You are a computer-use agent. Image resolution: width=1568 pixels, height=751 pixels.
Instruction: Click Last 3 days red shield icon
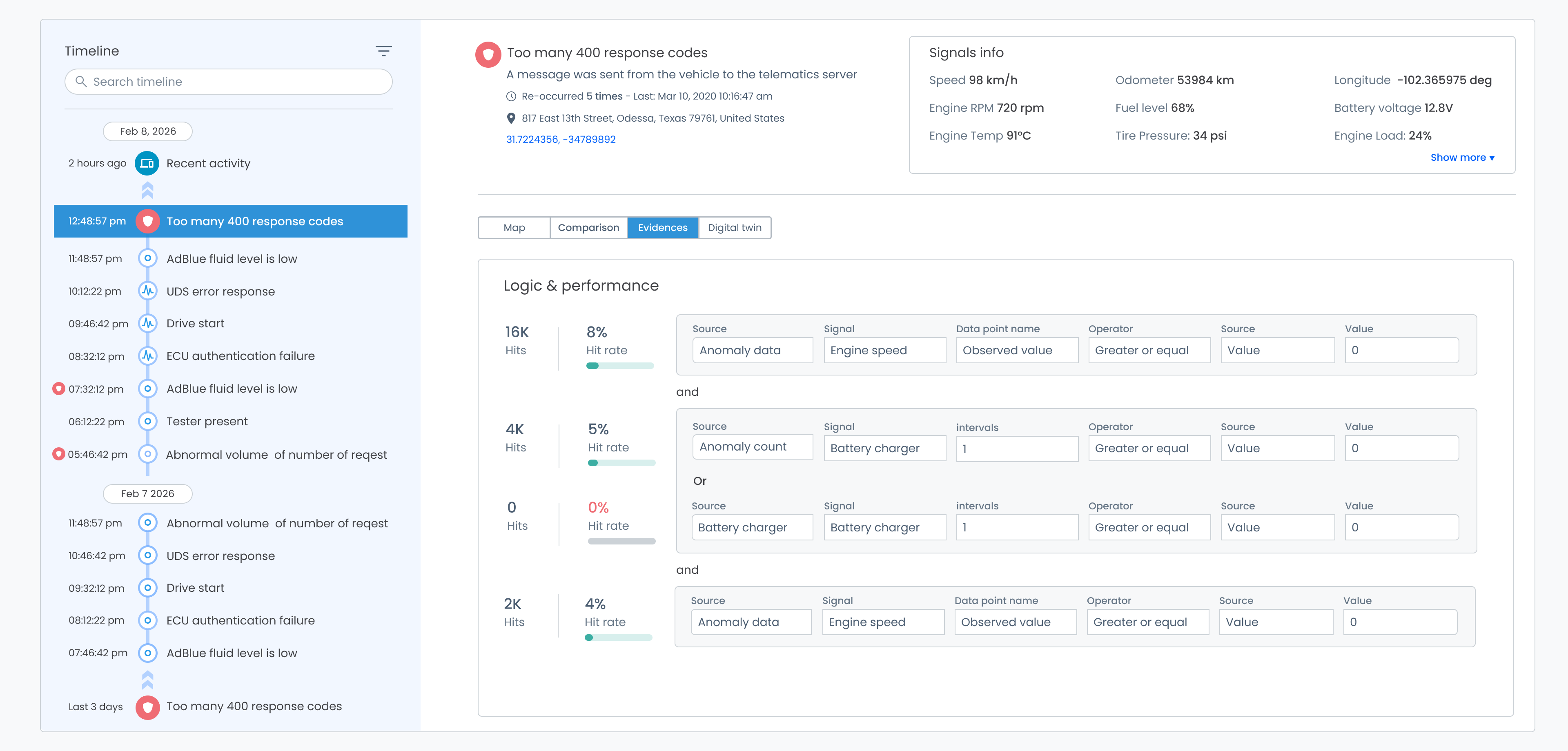(x=147, y=707)
